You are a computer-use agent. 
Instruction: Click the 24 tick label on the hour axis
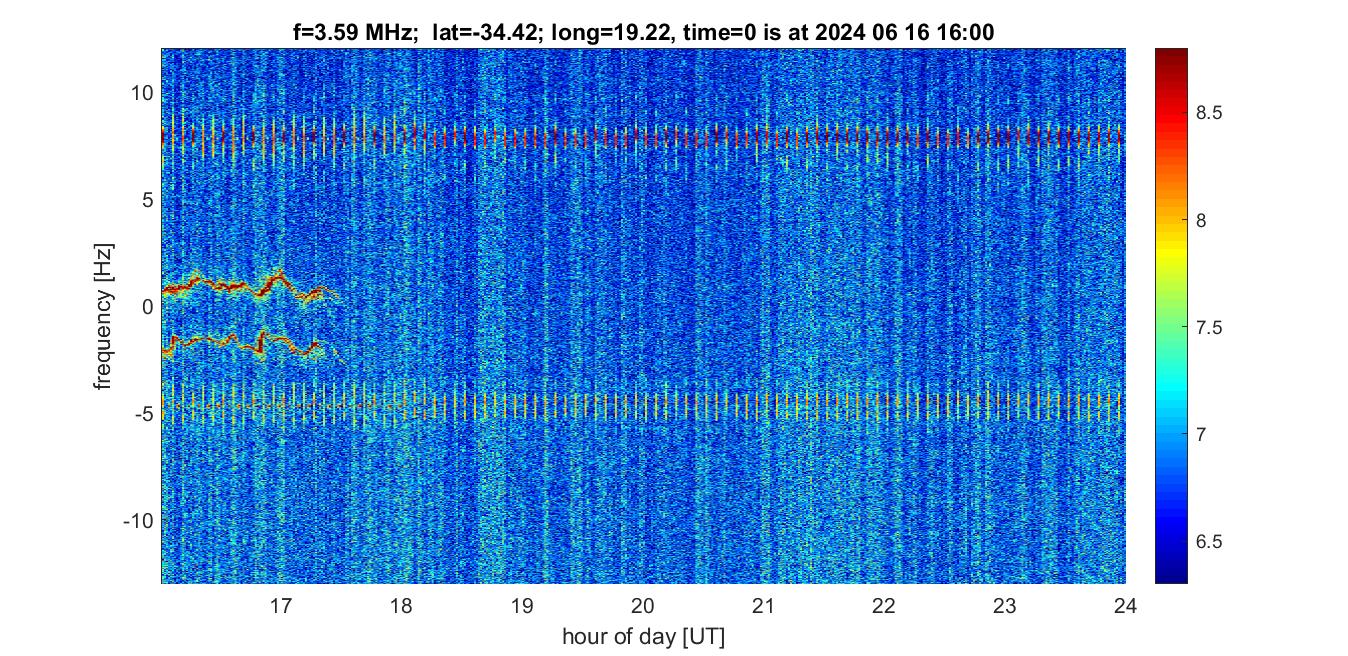(x=1125, y=605)
